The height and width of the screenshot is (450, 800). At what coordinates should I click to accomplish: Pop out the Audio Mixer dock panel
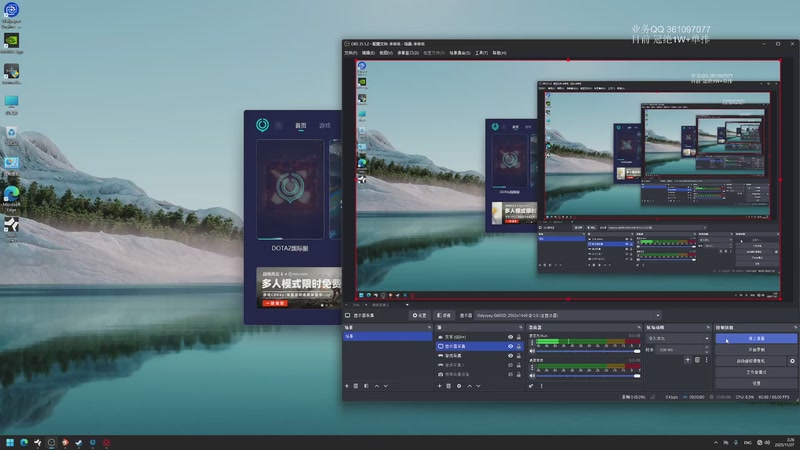click(638, 328)
